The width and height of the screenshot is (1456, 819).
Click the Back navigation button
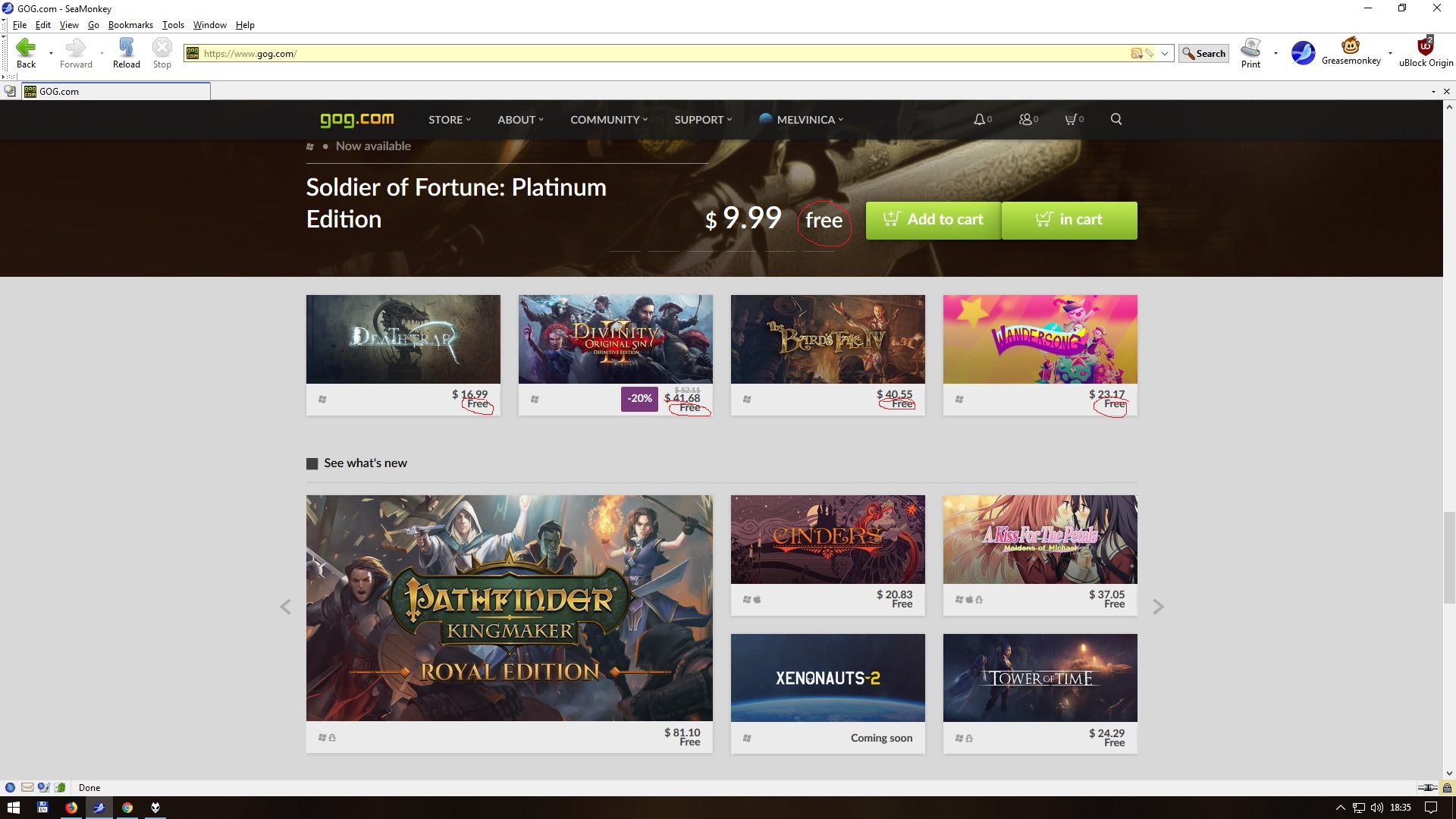26,53
